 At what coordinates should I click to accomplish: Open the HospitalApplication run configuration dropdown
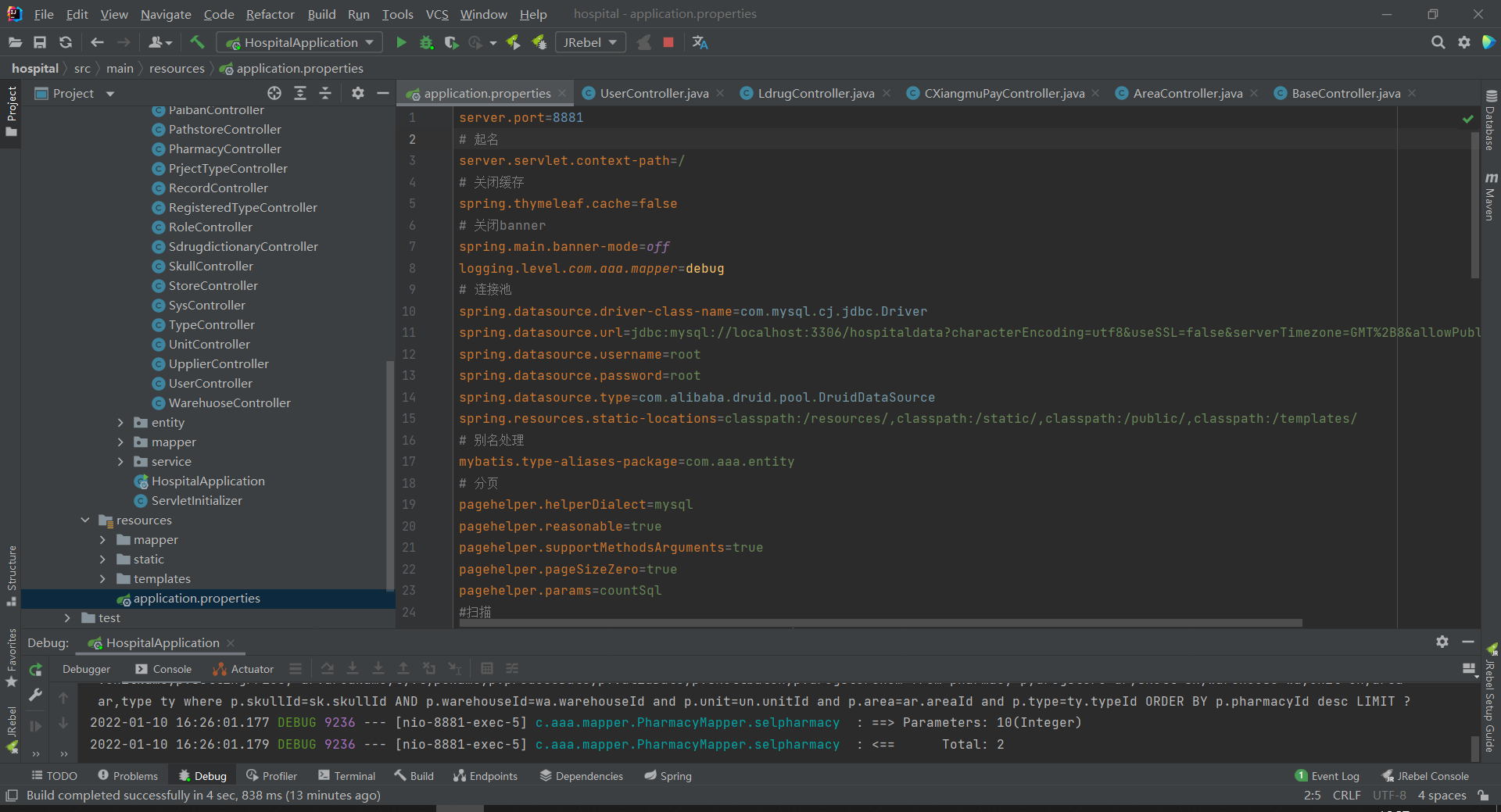300,42
